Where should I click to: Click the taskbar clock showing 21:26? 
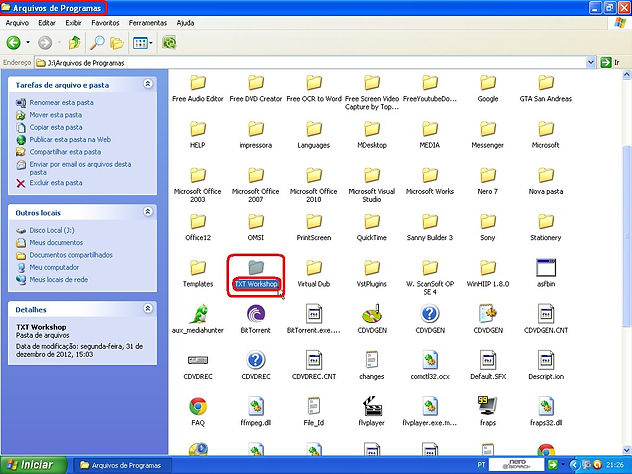click(615, 465)
